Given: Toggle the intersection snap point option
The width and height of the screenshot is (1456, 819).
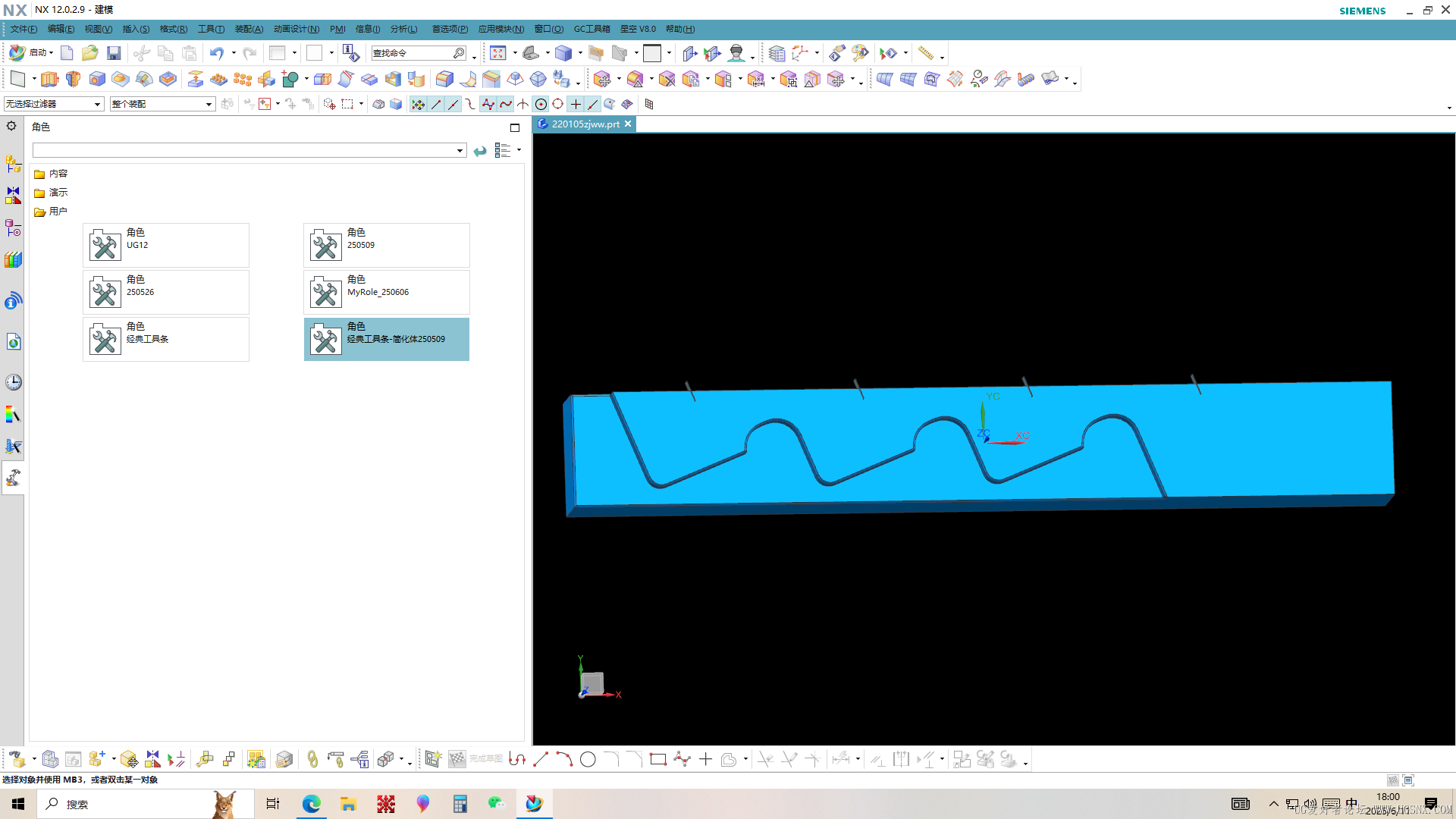Looking at the screenshot, I should pyautogui.click(x=523, y=104).
